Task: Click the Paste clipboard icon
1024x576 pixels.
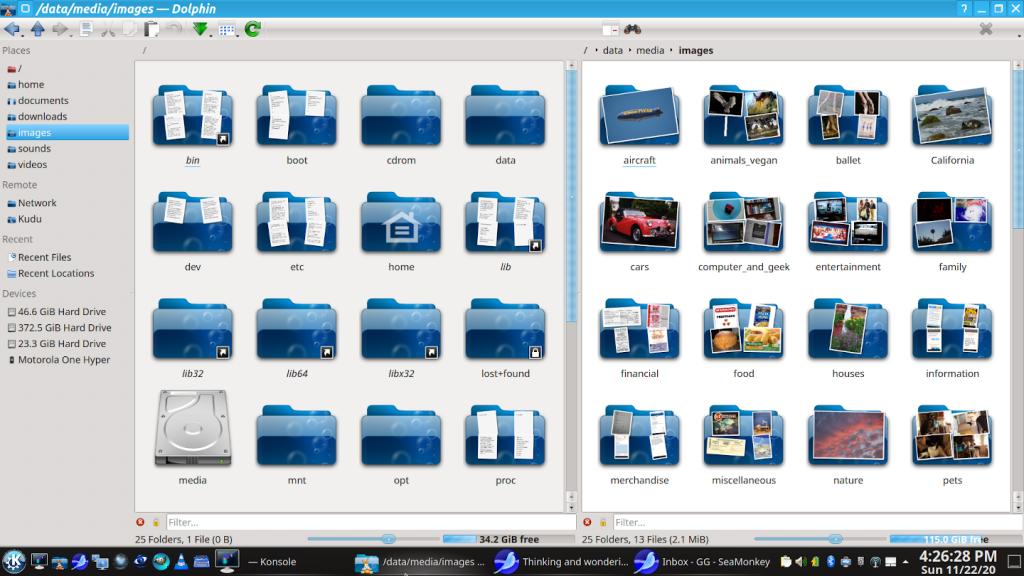Action: coord(152,29)
